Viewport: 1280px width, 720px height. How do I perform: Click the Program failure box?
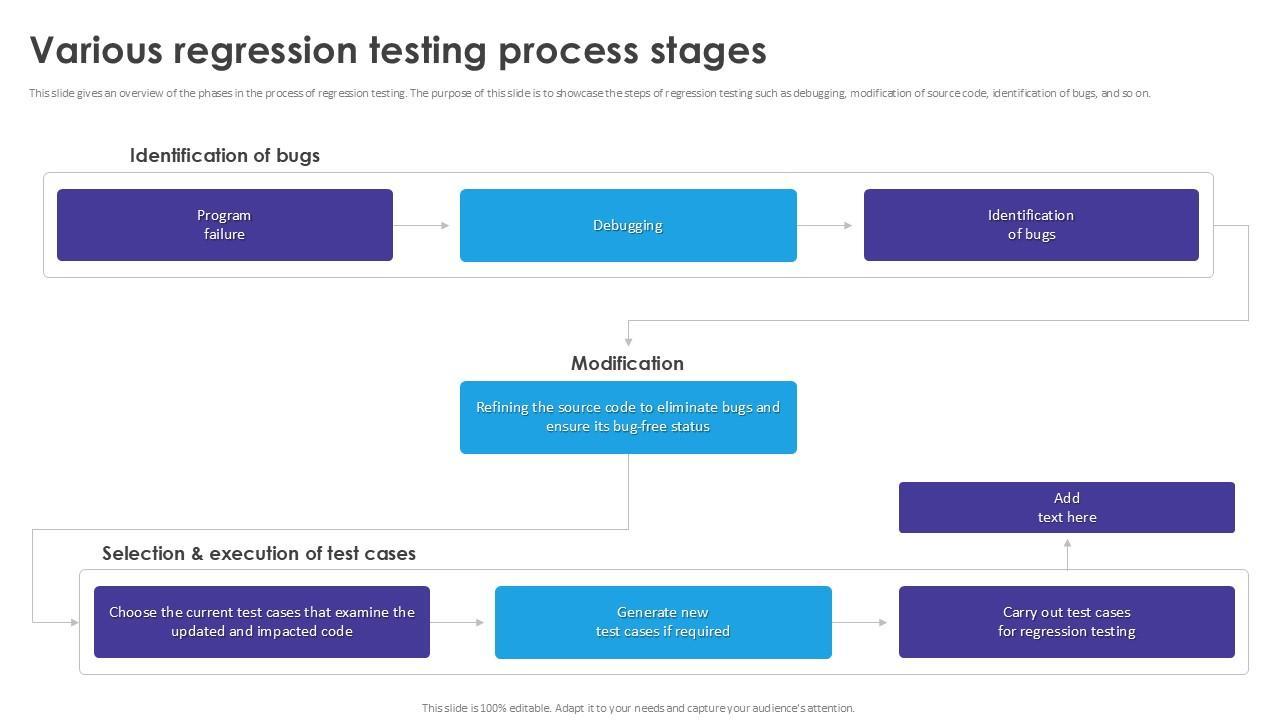224,225
